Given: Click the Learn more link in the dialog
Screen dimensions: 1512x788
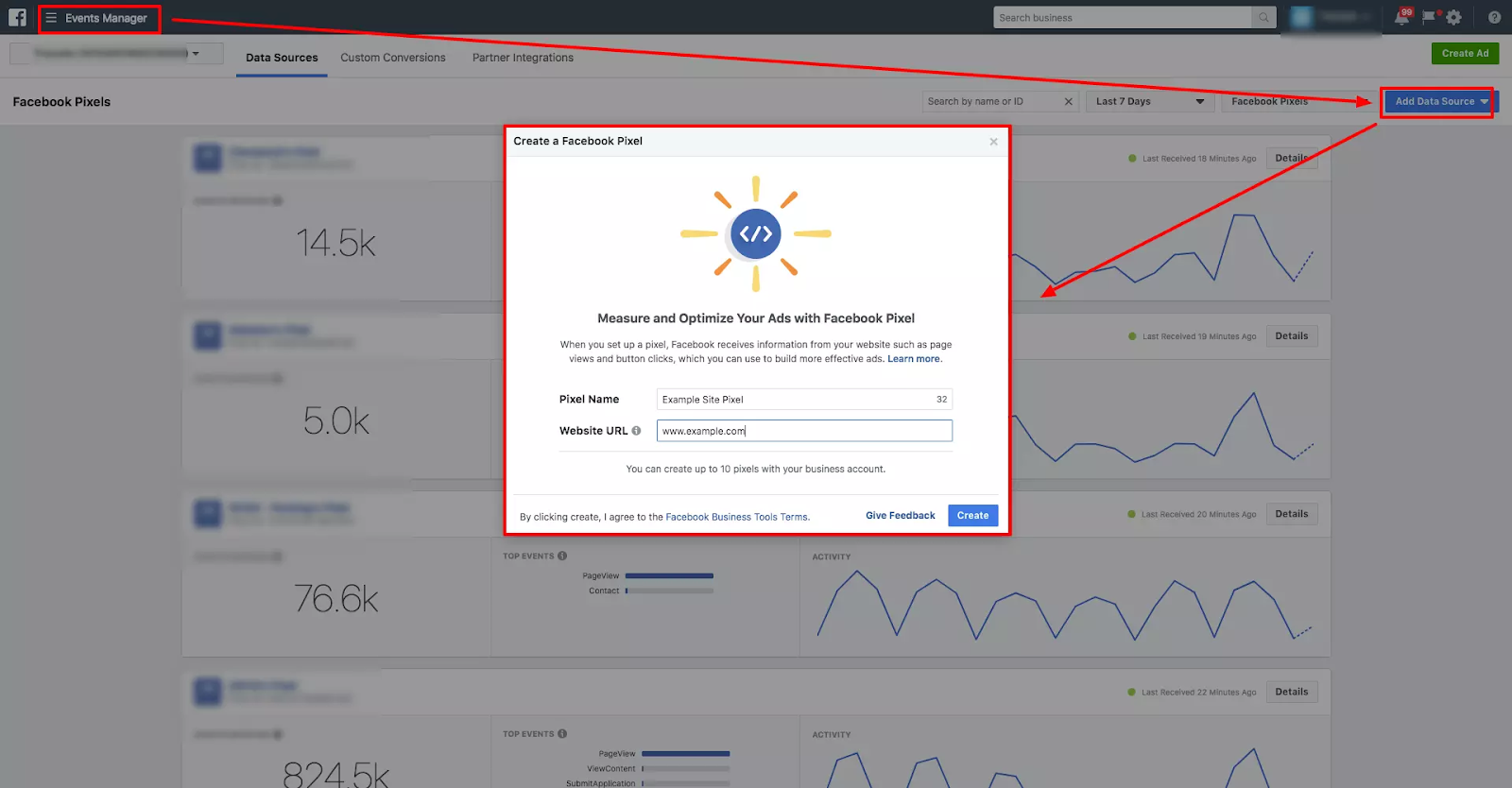Looking at the screenshot, I should coord(913,359).
